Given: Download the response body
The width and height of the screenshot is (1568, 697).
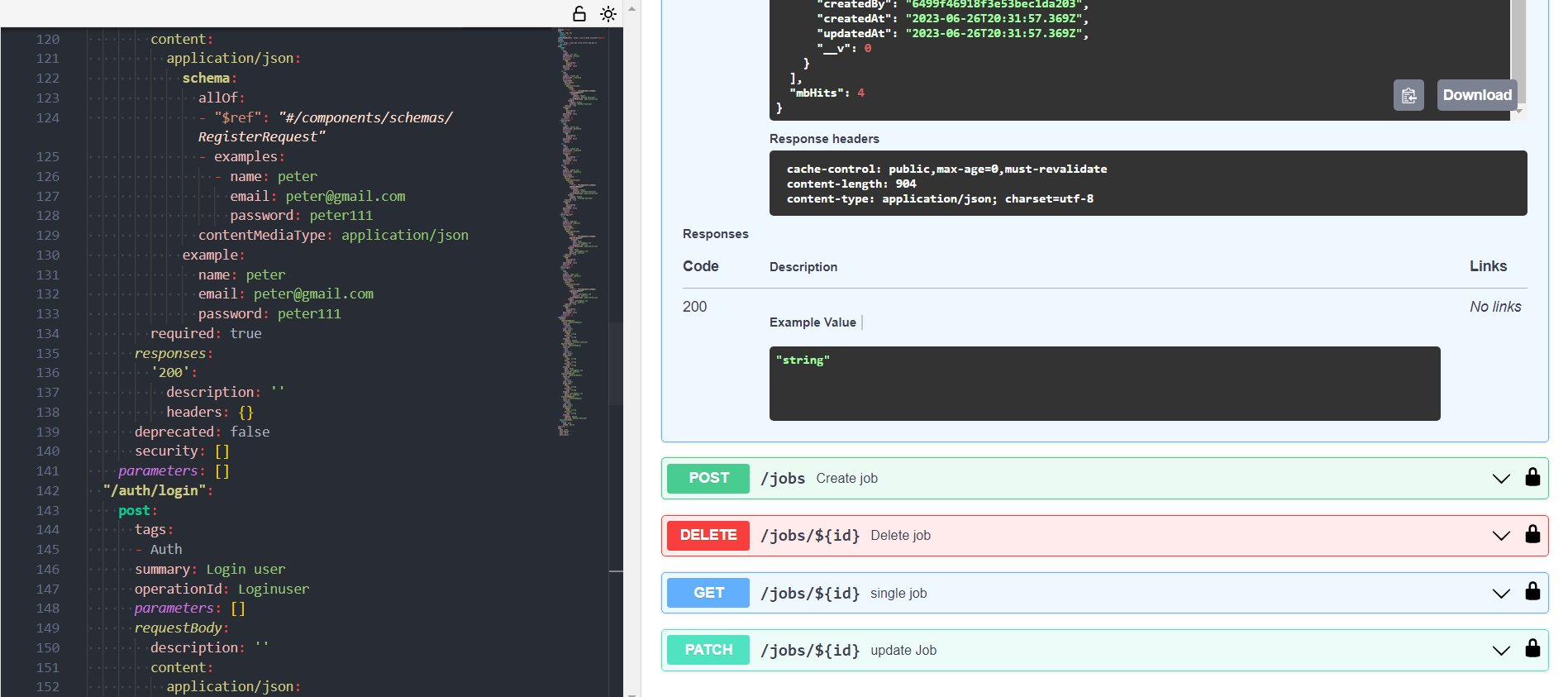Looking at the screenshot, I should pos(1477,95).
